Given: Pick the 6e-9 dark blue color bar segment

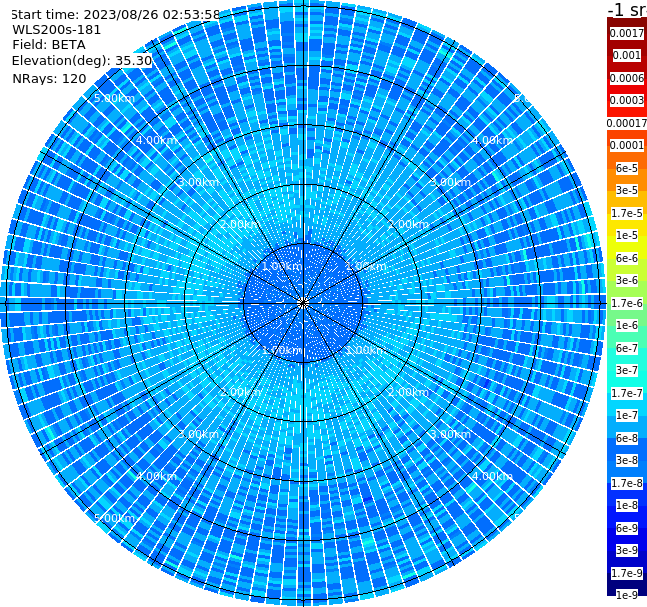Looking at the screenshot, I should [x=627, y=528].
